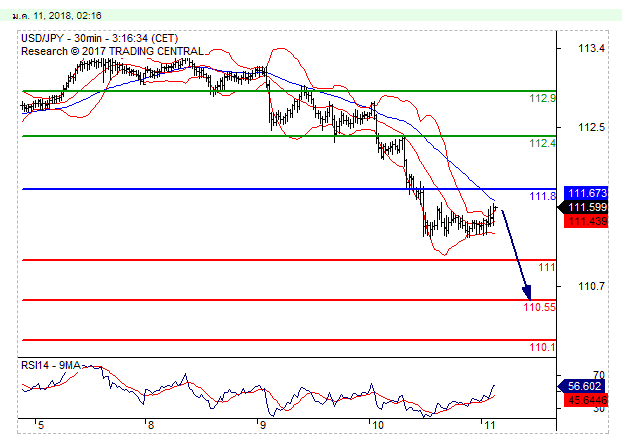622x446 pixels.
Task: Click the date axis label '5'
Action: (40, 425)
